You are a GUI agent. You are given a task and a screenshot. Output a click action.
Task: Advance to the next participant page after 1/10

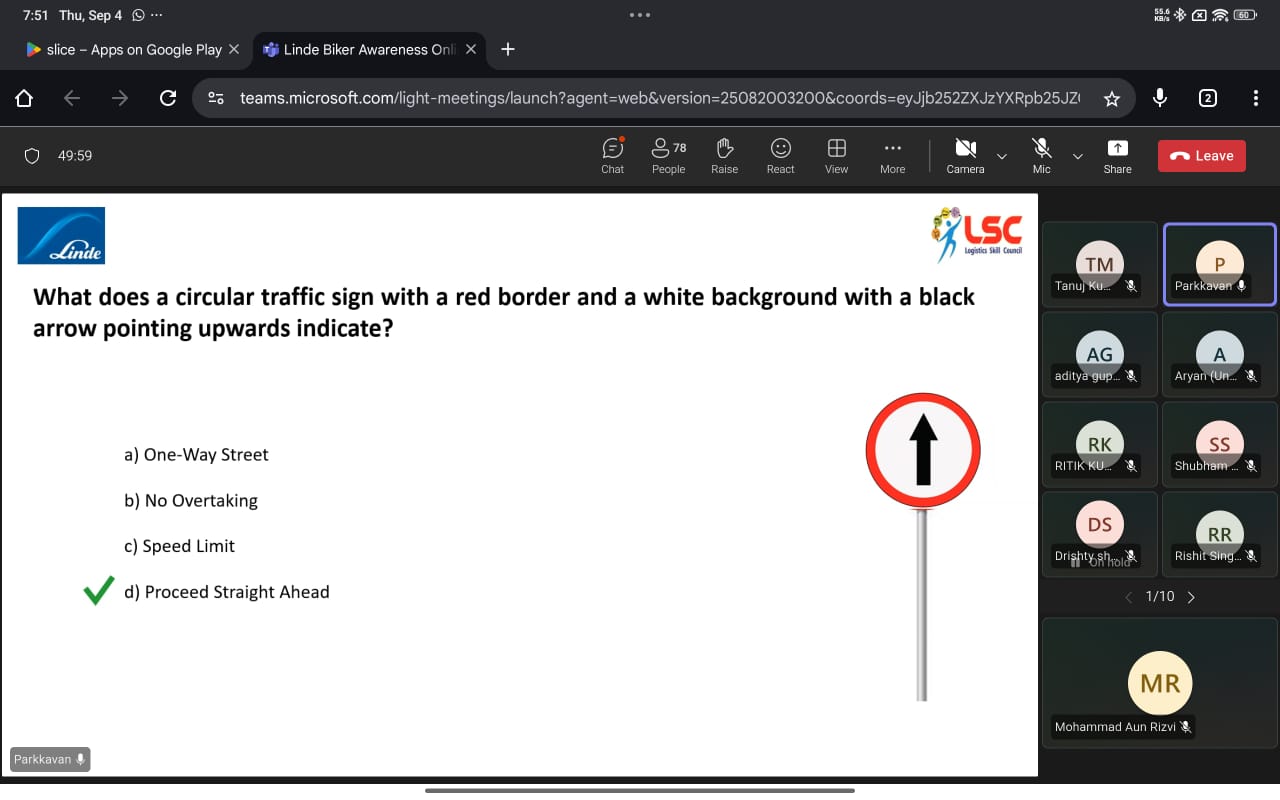[x=1191, y=596]
